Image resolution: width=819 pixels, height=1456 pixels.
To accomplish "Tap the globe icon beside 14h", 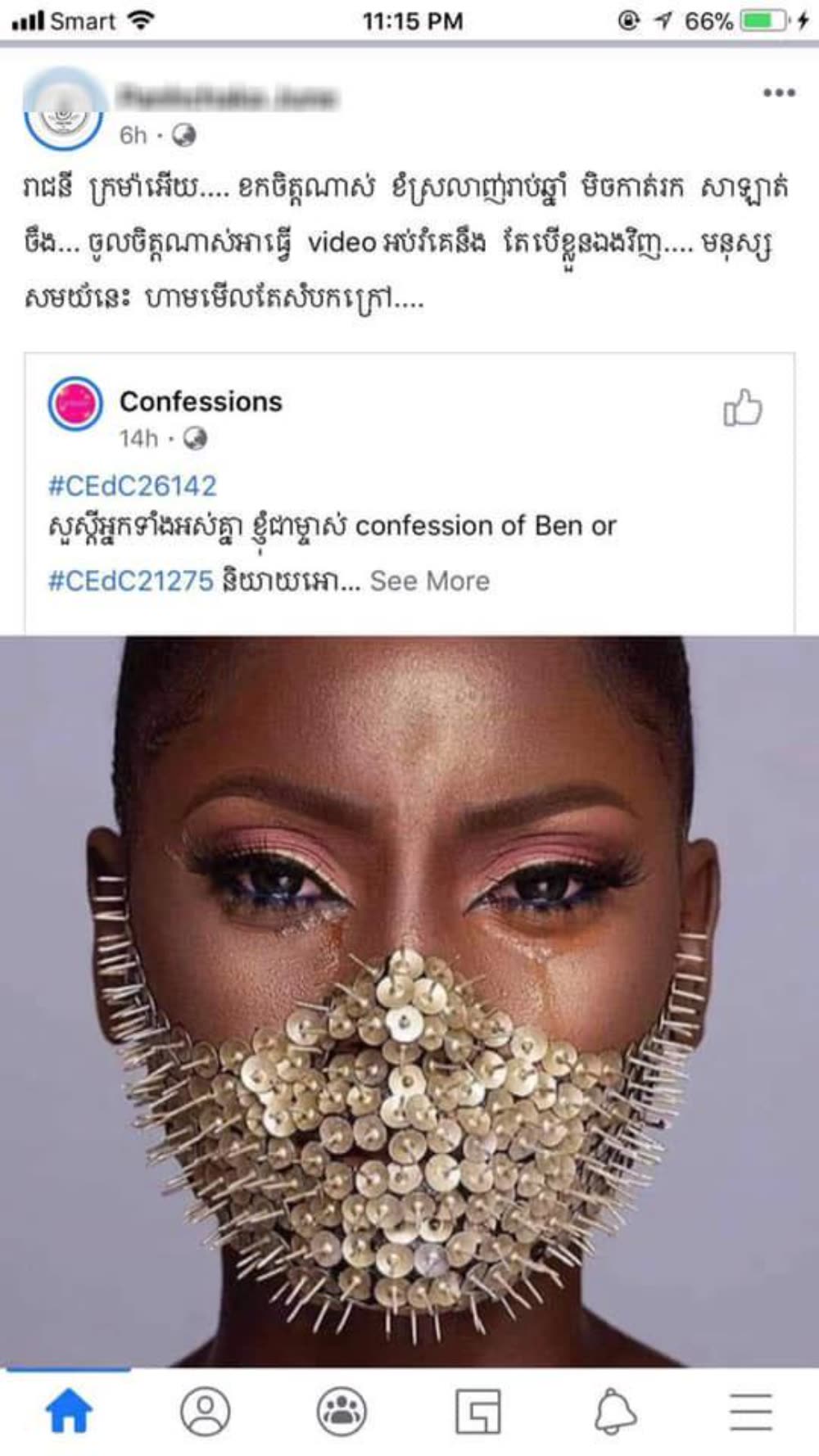I will pos(195,439).
